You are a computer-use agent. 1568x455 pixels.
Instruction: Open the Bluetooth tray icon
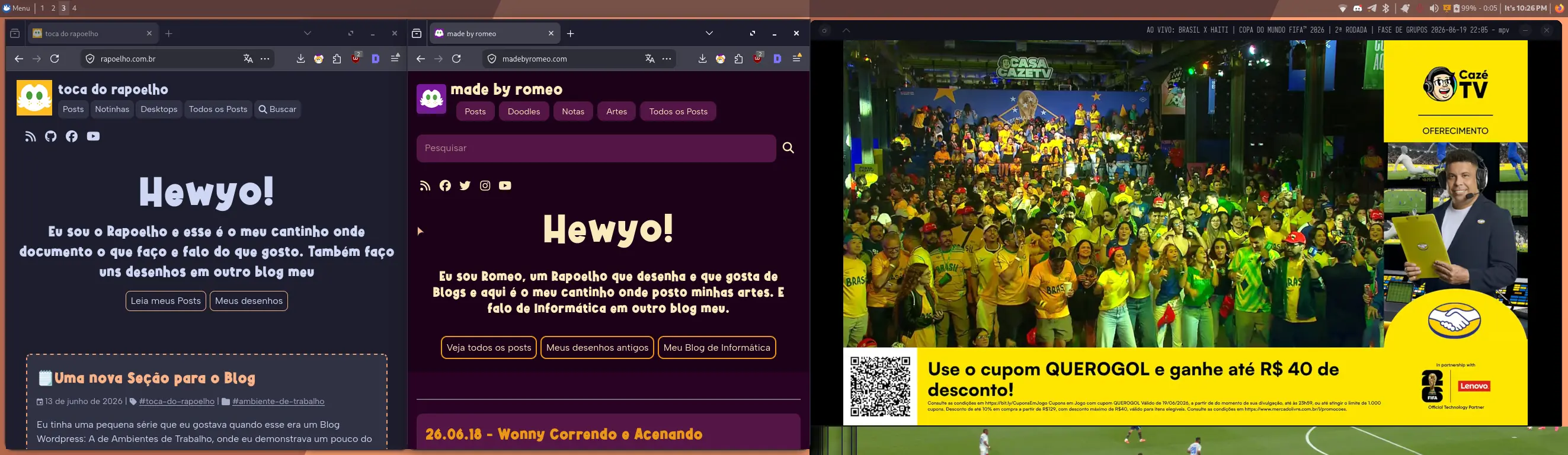[x=1386, y=8]
